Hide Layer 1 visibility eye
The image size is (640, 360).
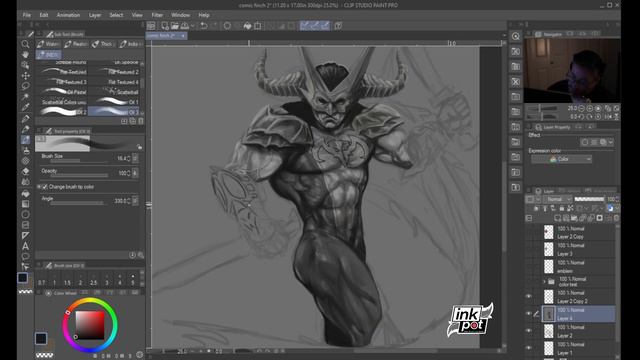tap(529, 348)
